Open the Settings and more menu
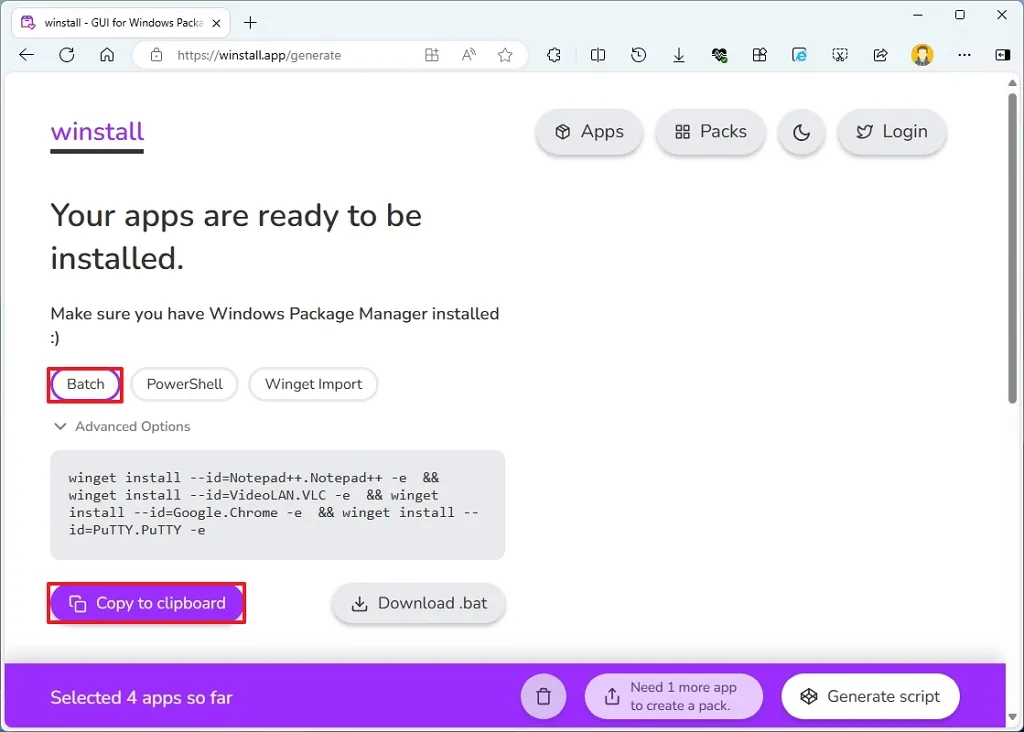 pos(962,55)
